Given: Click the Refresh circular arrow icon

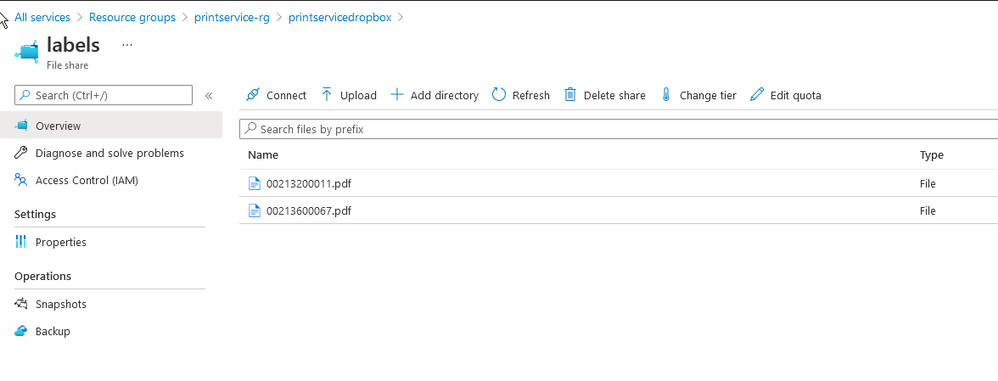Looking at the screenshot, I should [499, 95].
